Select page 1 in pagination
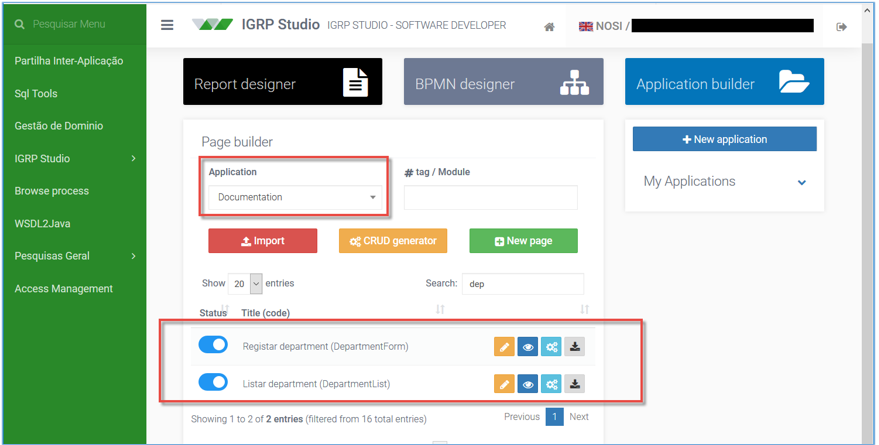Image resolution: width=879 pixels, height=445 pixels. click(554, 417)
